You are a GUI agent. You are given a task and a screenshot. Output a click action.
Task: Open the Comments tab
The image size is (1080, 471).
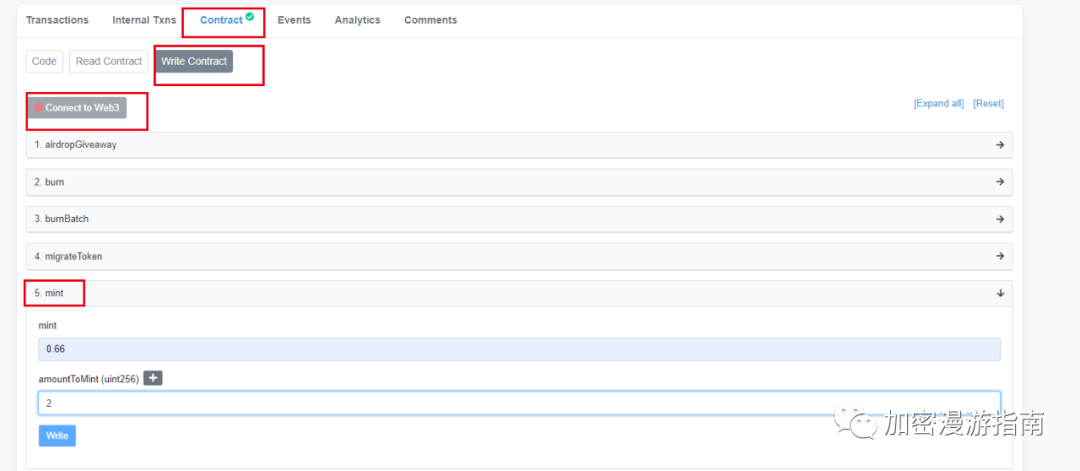(x=430, y=20)
